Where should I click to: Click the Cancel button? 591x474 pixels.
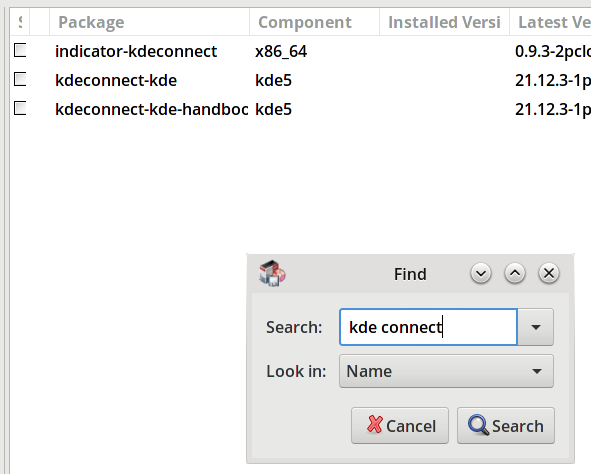pyautogui.click(x=400, y=425)
